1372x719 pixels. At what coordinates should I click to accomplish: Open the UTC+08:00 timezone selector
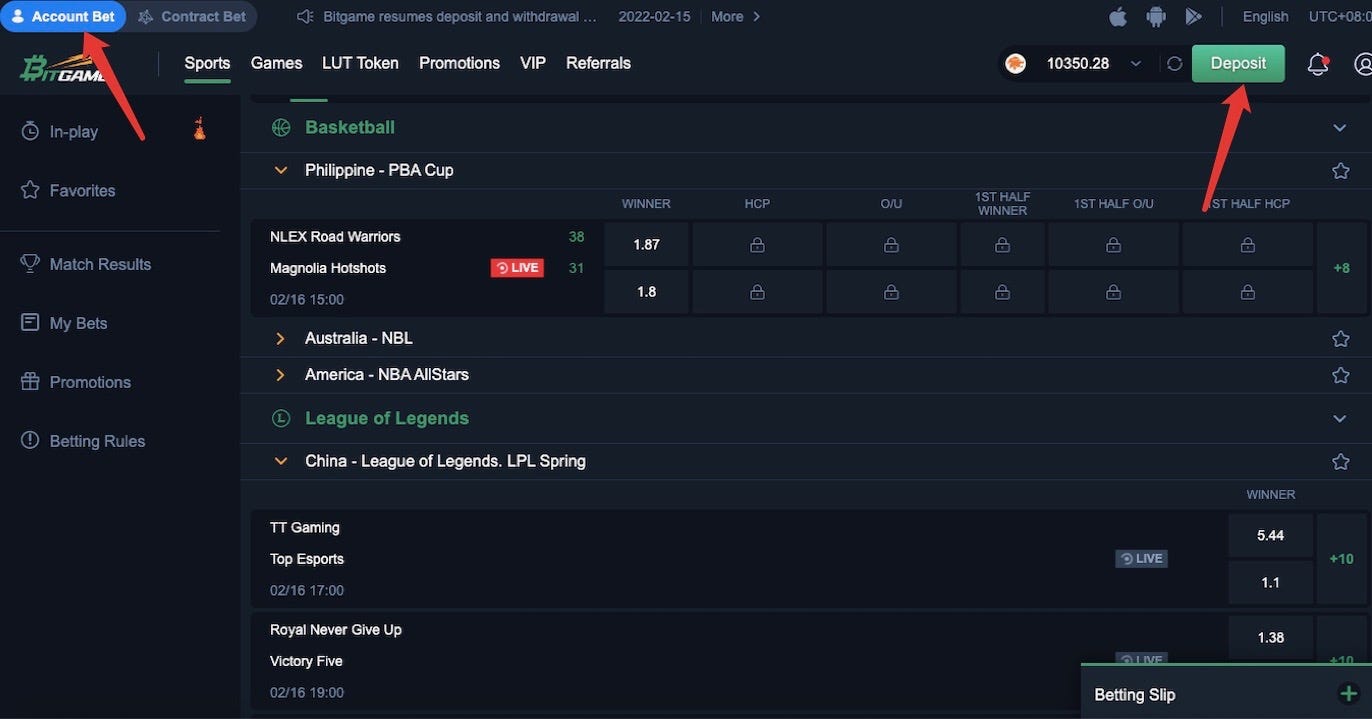[1339, 16]
